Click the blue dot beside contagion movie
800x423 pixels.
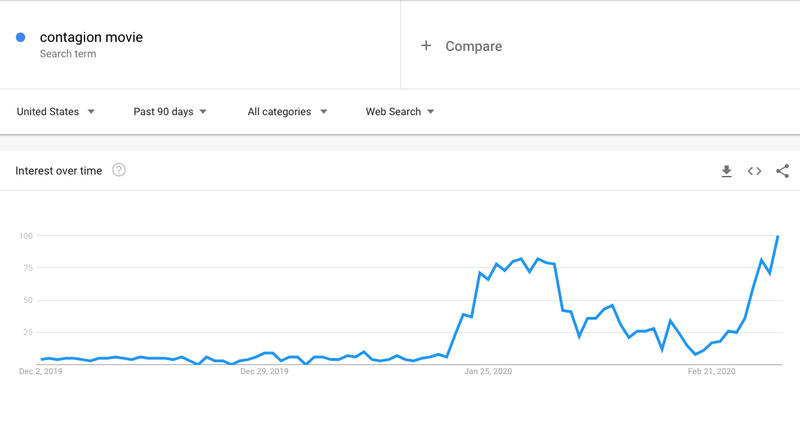pos(20,38)
